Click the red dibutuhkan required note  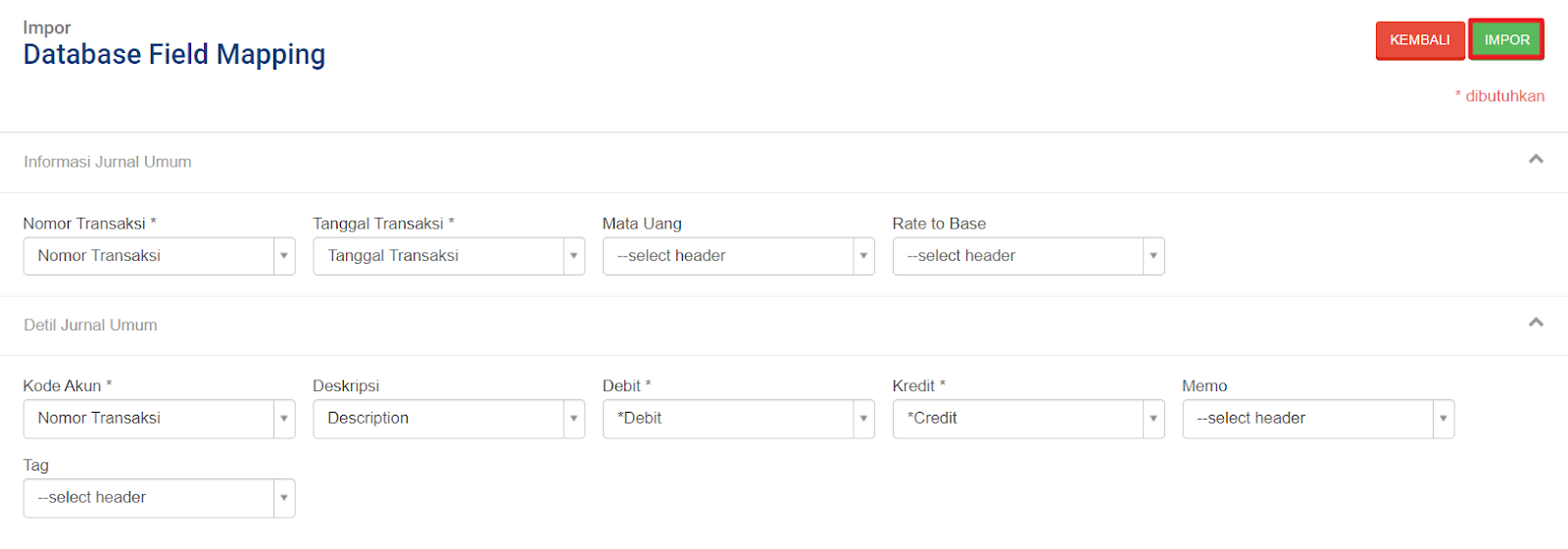tap(1499, 96)
